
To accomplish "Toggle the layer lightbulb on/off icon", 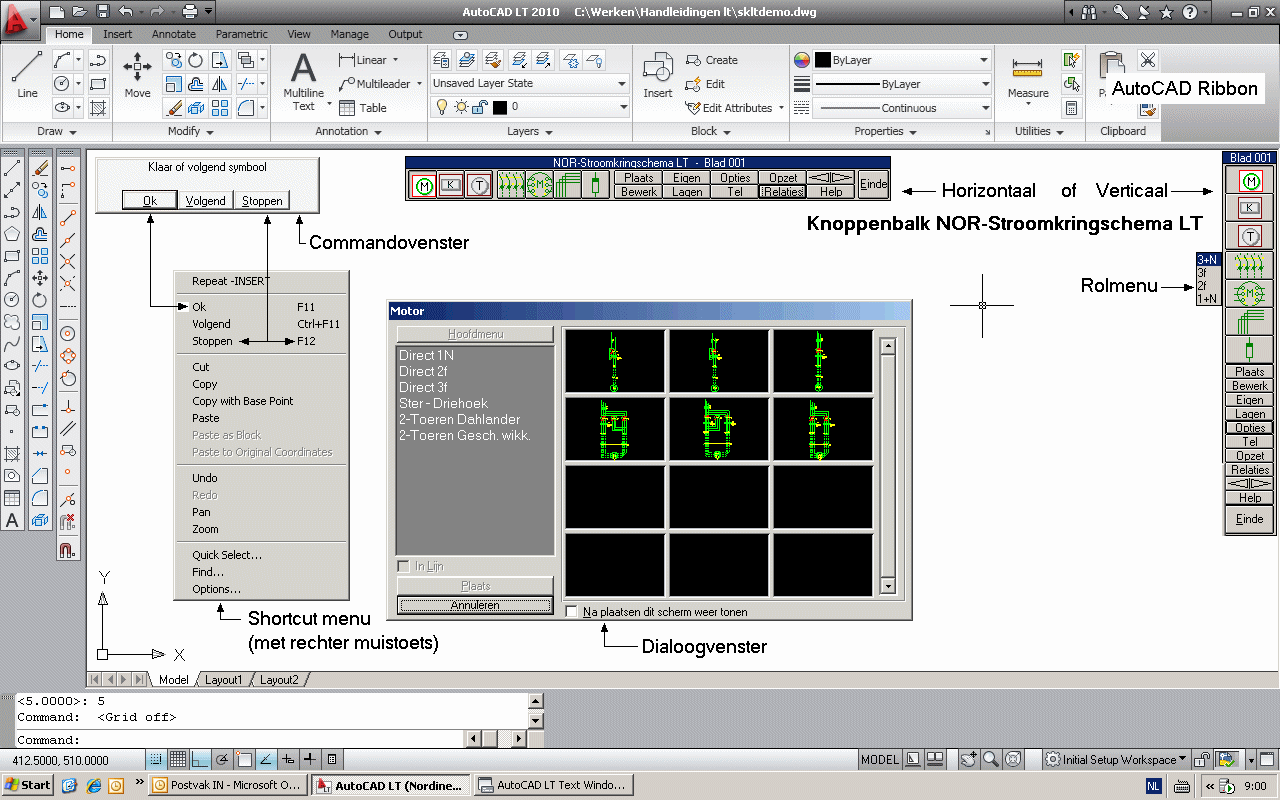I will (x=442, y=107).
